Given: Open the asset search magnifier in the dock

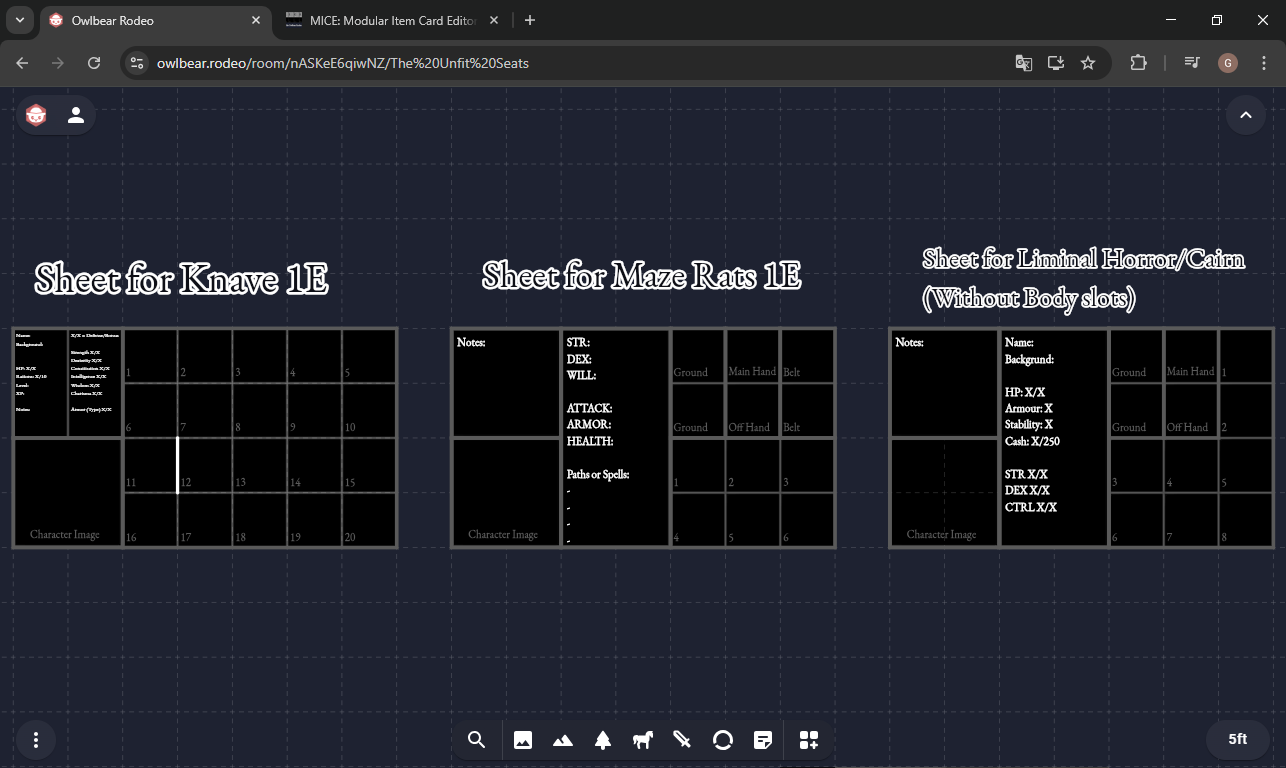Looking at the screenshot, I should pos(476,740).
